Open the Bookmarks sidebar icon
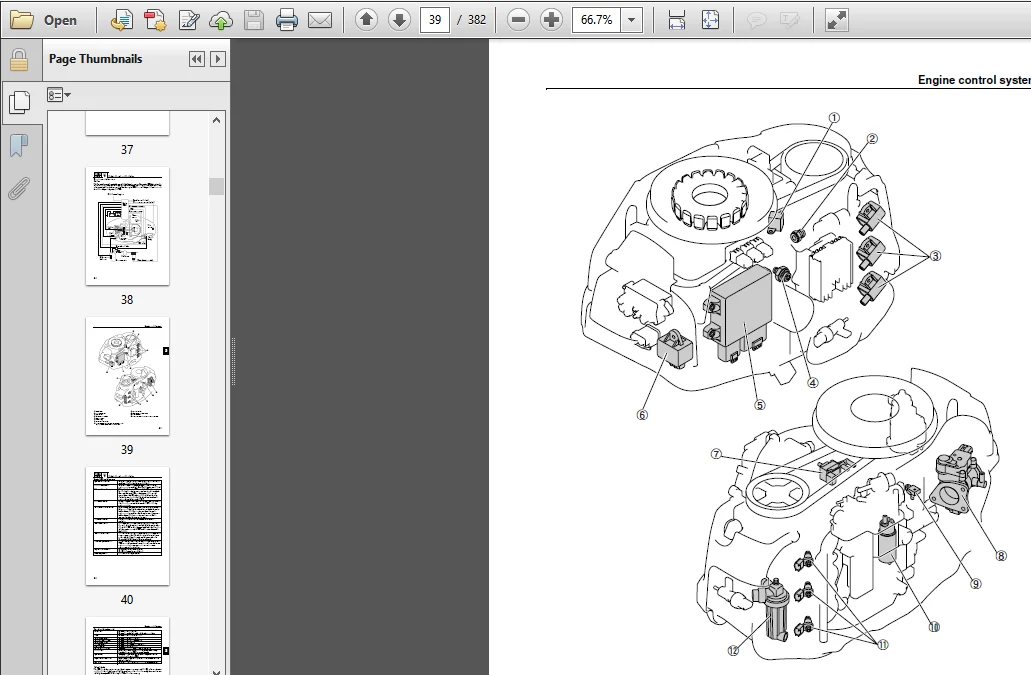This screenshot has width=1031, height=675. pyautogui.click(x=19, y=146)
